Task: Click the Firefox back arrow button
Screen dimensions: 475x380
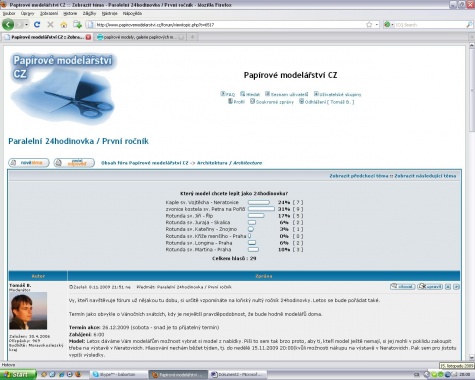Action: click(x=8, y=24)
